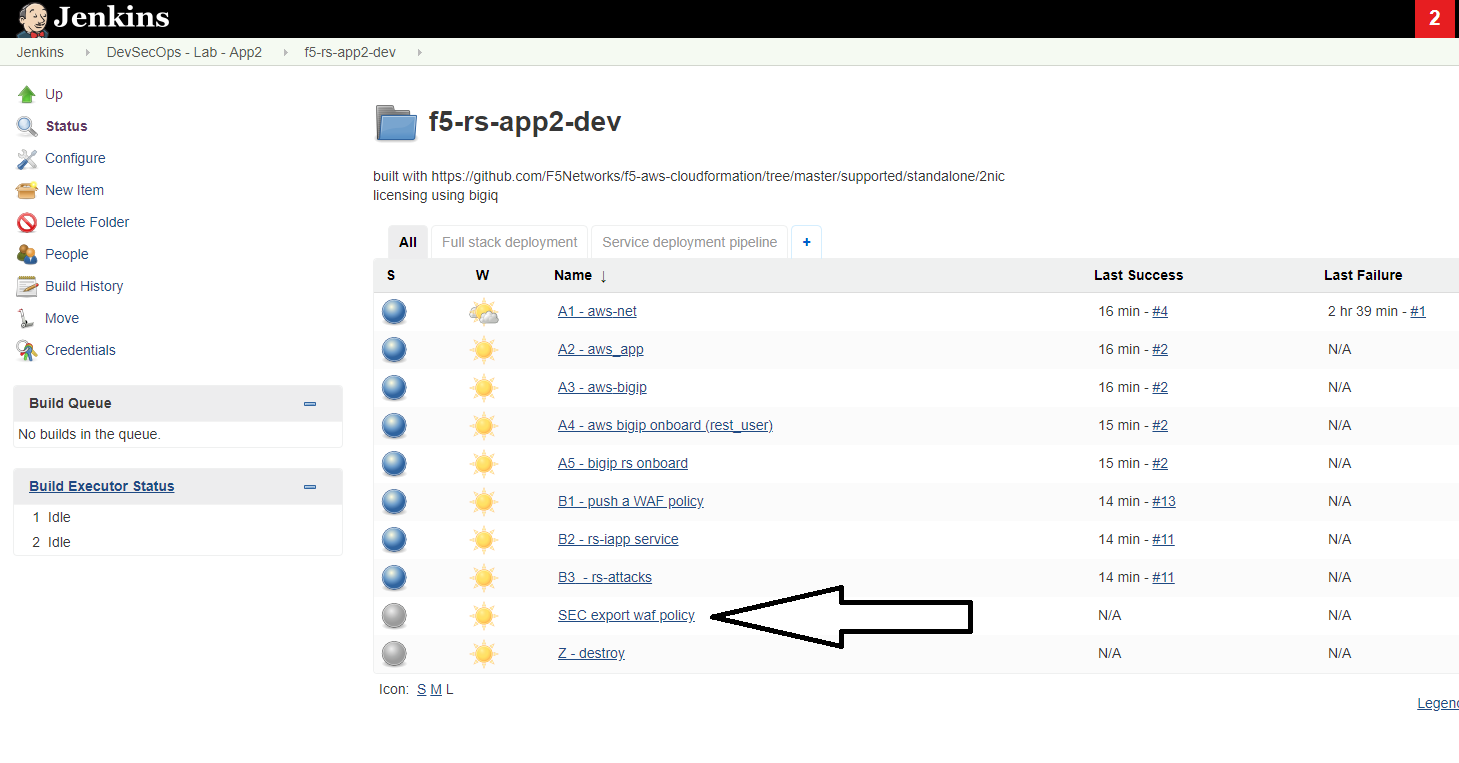Click the cloudy weather icon for A1 - aws-net
Image resolution: width=1459 pixels, height=763 pixels.
pos(484,312)
